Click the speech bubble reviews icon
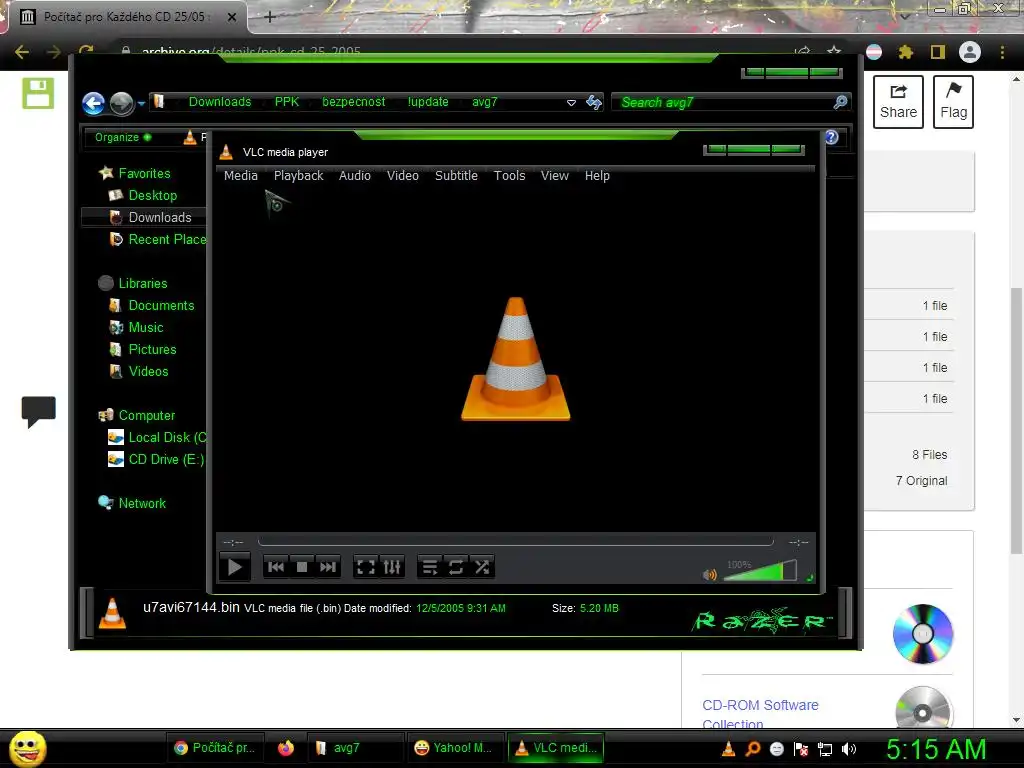Image resolution: width=1024 pixels, height=768 pixels. point(39,411)
